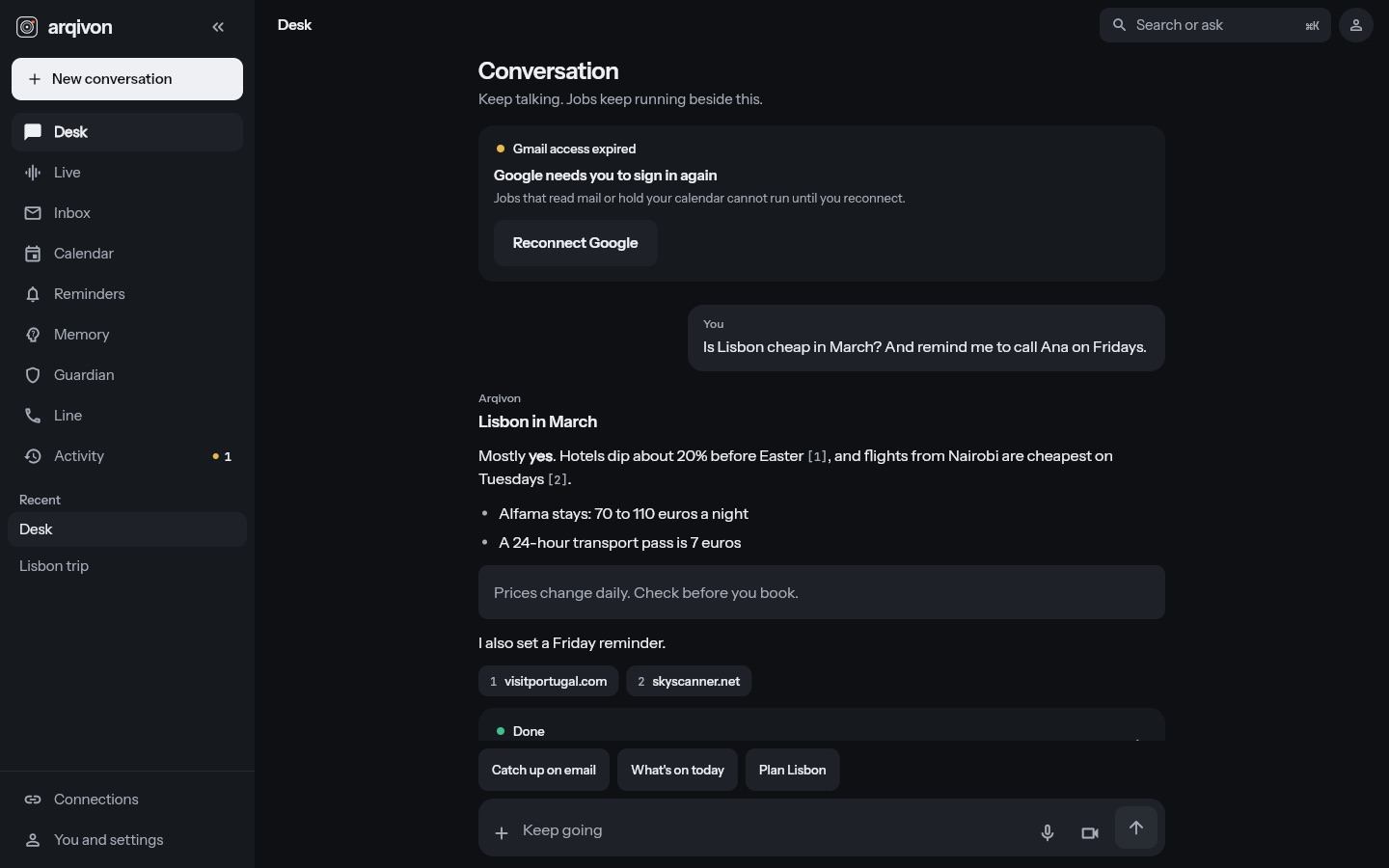Select the phone icon for Line
The width and height of the screenshot is (1389, 868).
[33, 416]
